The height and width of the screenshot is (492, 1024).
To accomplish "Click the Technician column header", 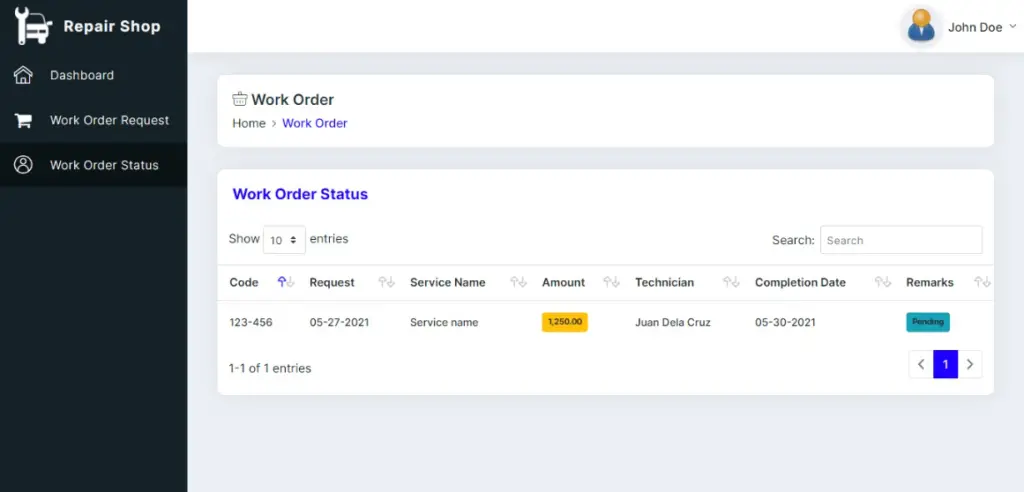I will (x=664, y=282).
